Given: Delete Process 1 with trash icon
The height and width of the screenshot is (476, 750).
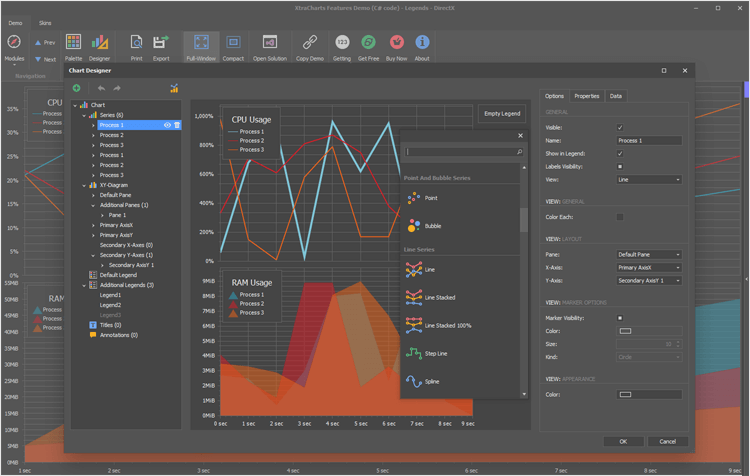Looking at the screenshot, I should (177, 125).
